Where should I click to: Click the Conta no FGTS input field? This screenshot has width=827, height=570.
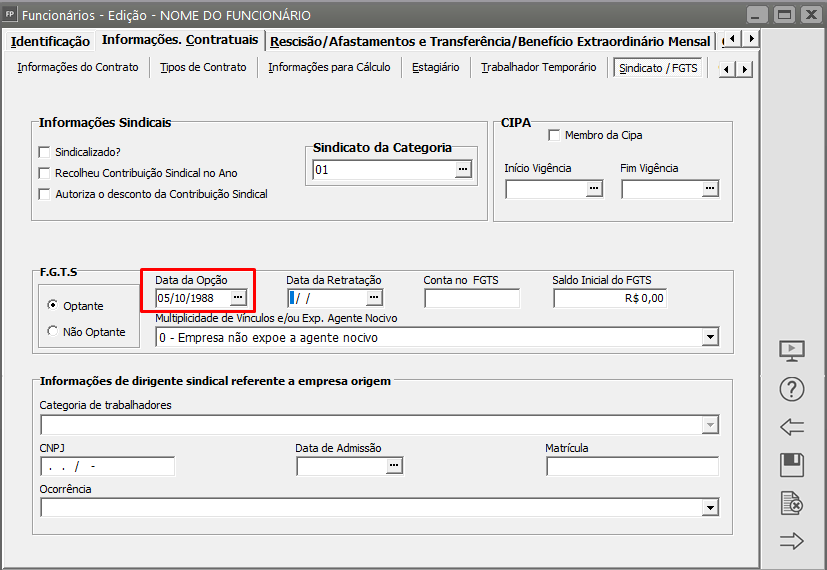pos(472,298)
